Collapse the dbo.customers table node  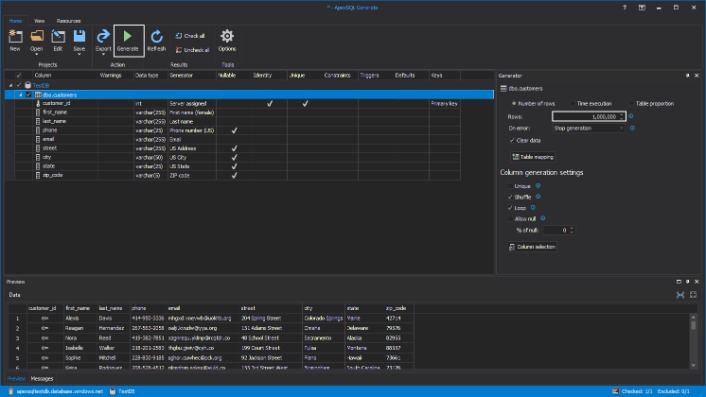pos(20,95)
